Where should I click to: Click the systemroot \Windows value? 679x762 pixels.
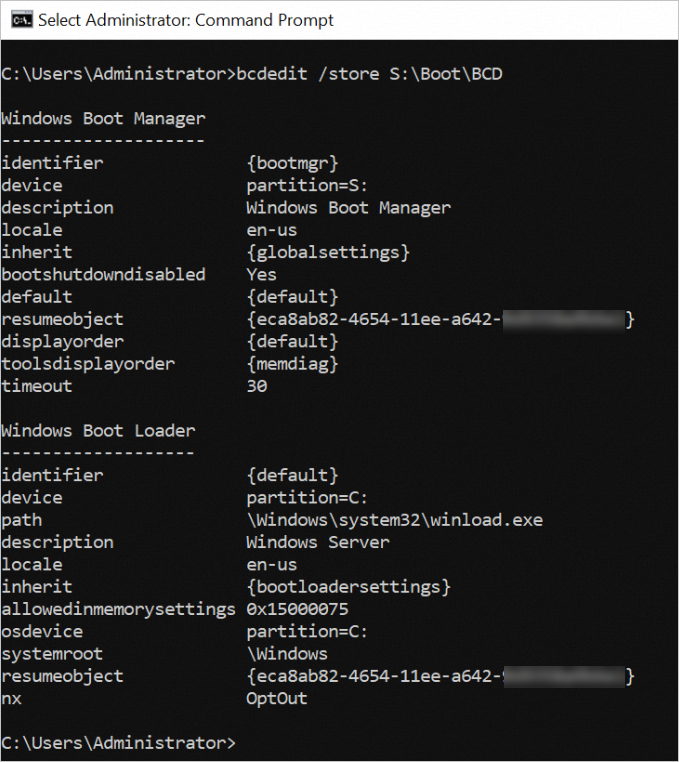(x=287, y=654)
